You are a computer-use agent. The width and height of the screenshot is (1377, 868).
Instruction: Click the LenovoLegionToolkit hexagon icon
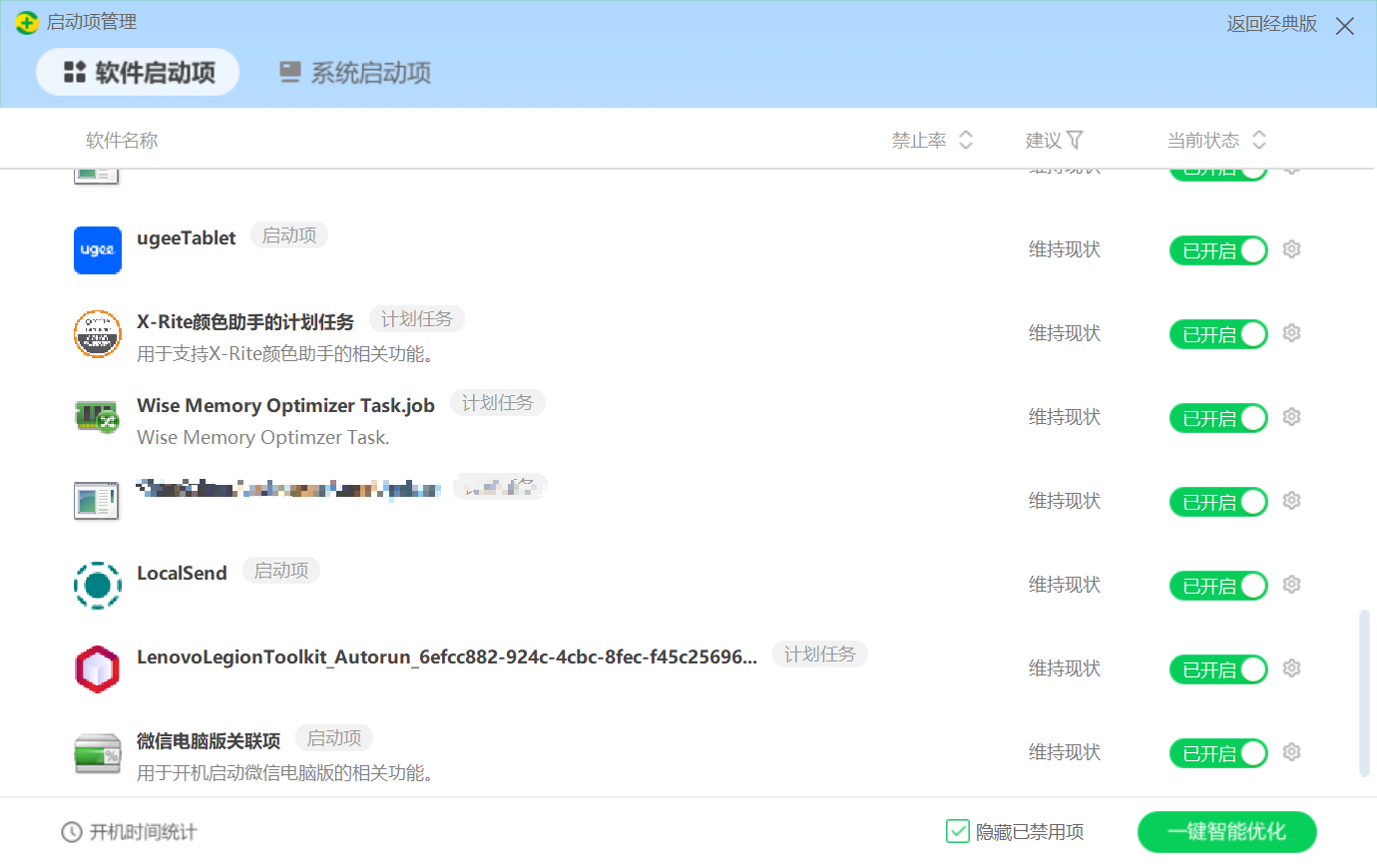coord(98,668)
